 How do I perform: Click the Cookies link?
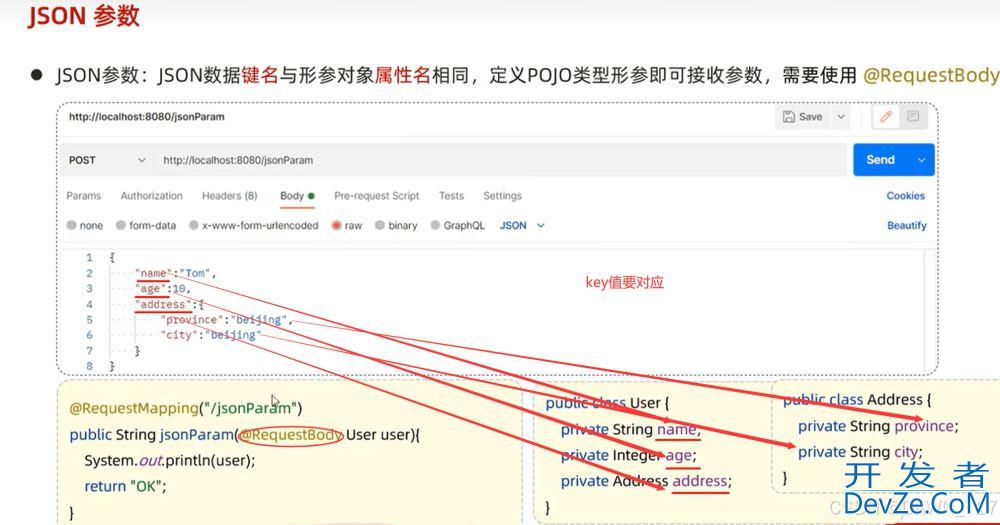(905, 196)
